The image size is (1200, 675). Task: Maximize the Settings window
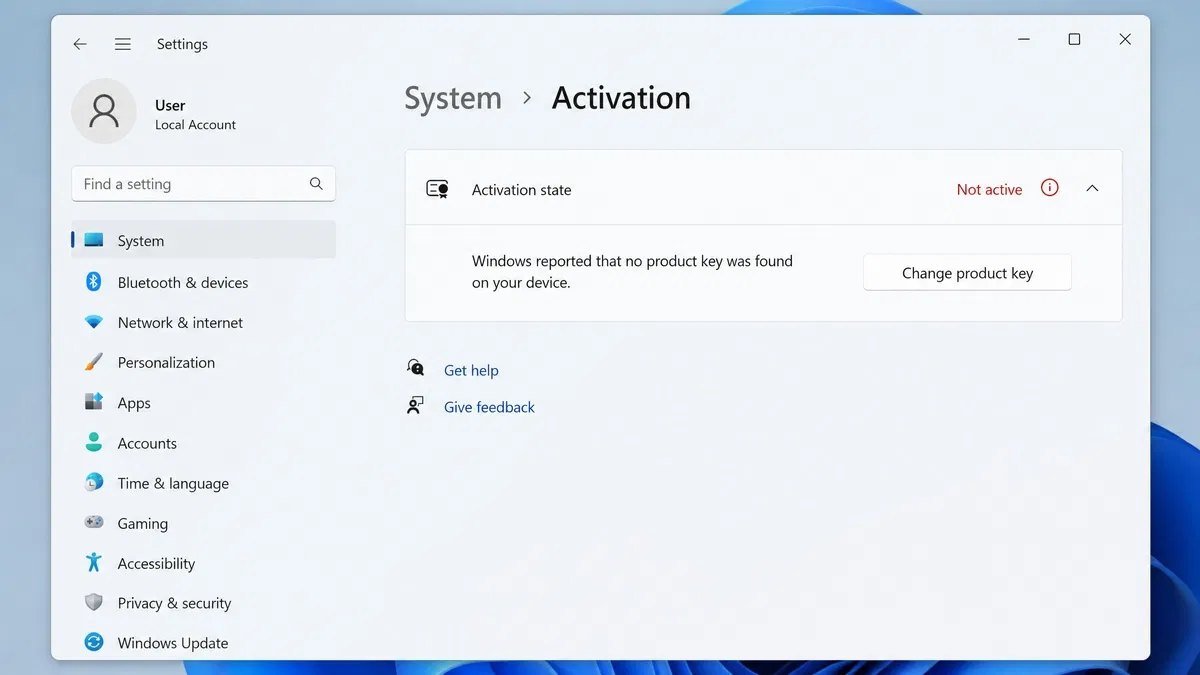click(x=1074, y=39)
